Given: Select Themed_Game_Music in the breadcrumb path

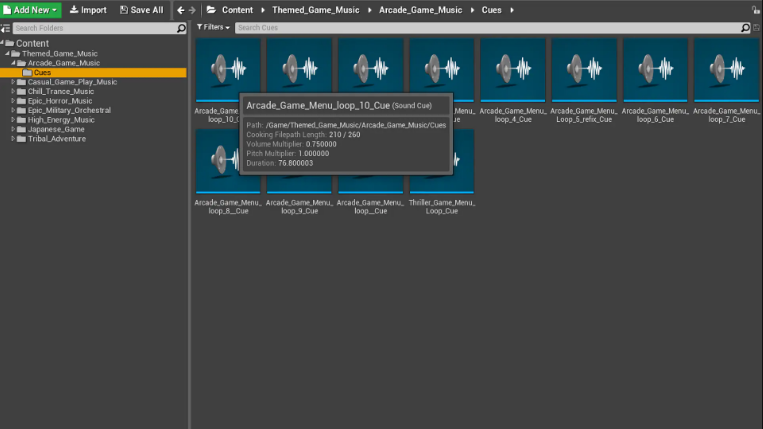Looking at the screenshot, I should (x=316, y=10).
